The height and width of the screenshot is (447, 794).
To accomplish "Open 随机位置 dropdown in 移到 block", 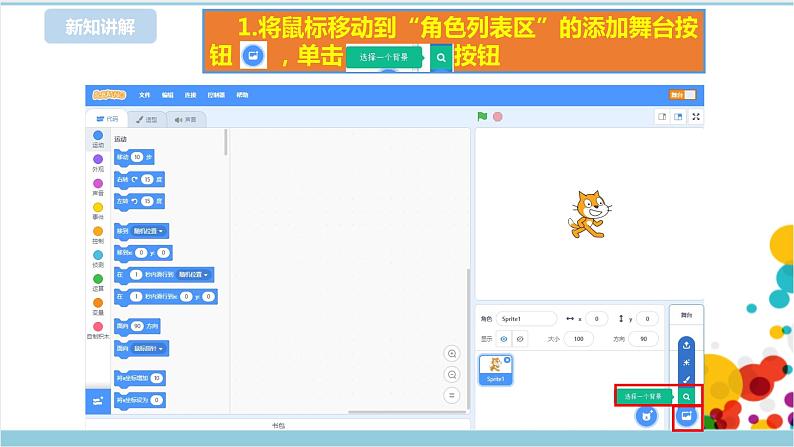I will click(148, 231).
